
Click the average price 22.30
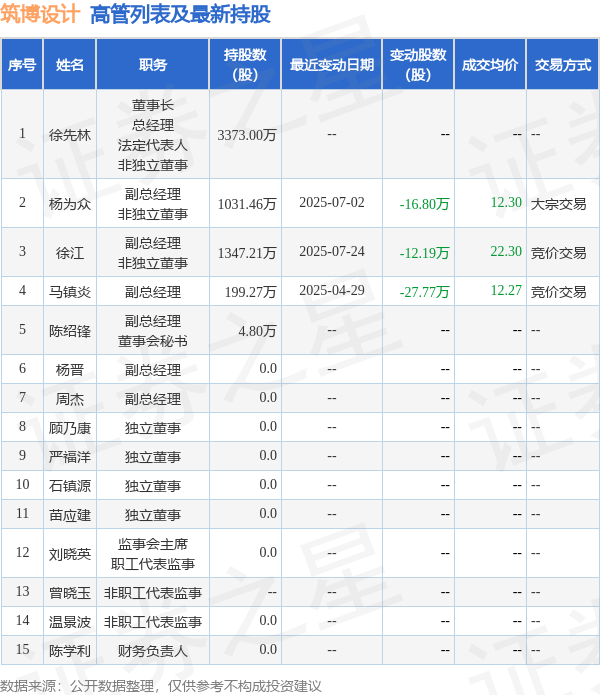pos(506,252)
